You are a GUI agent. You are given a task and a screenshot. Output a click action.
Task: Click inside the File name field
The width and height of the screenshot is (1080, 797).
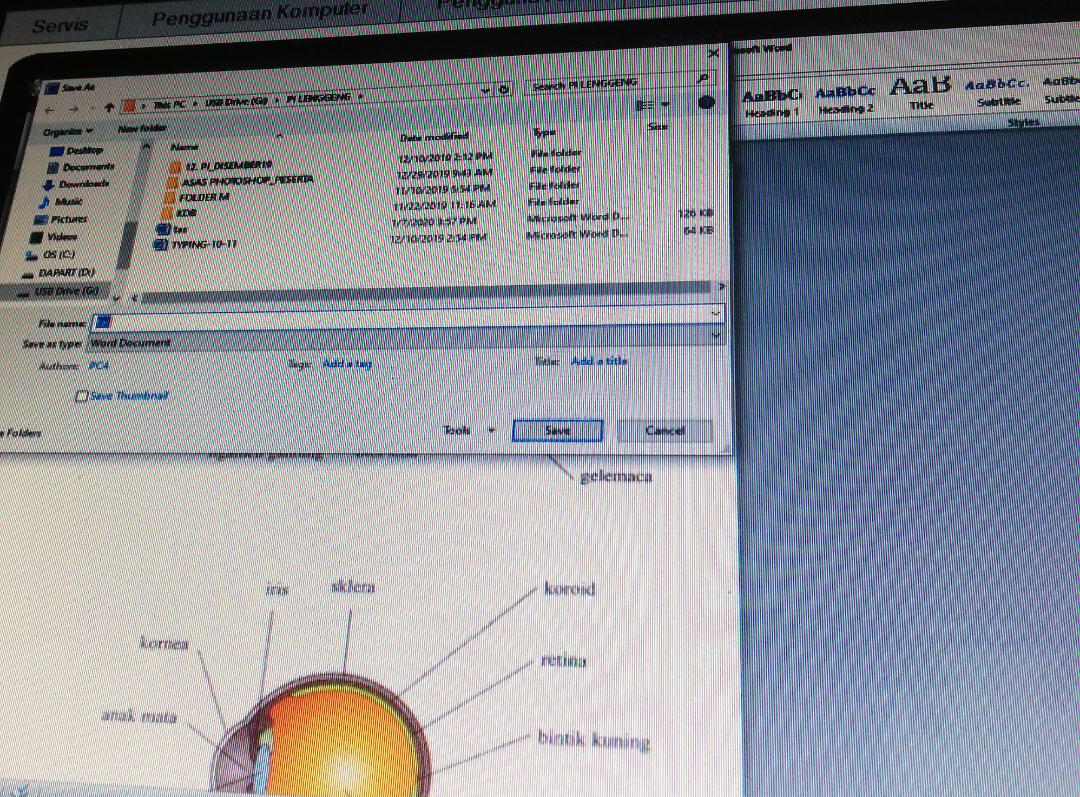[400, 319]
